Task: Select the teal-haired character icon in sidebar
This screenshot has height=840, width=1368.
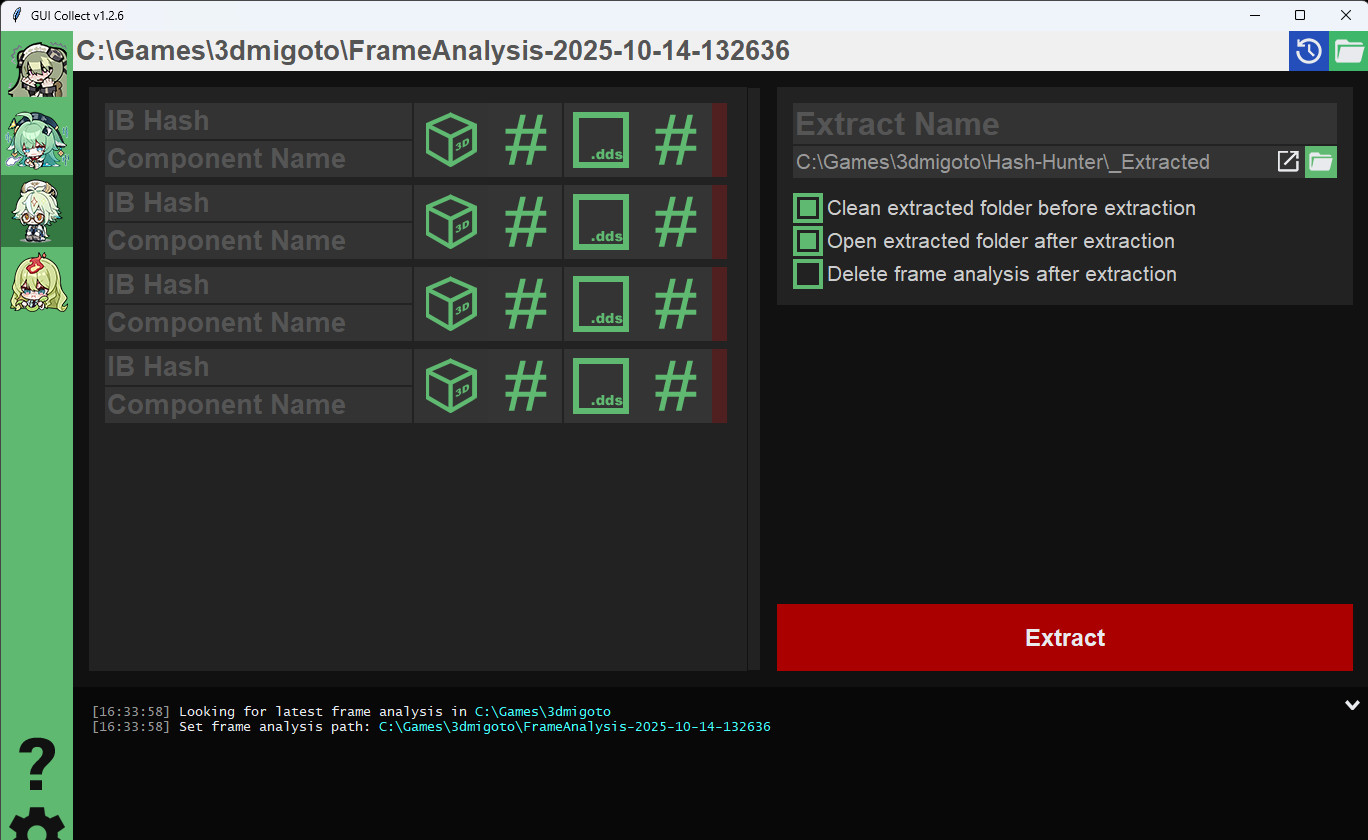Action: click(37, 139)
